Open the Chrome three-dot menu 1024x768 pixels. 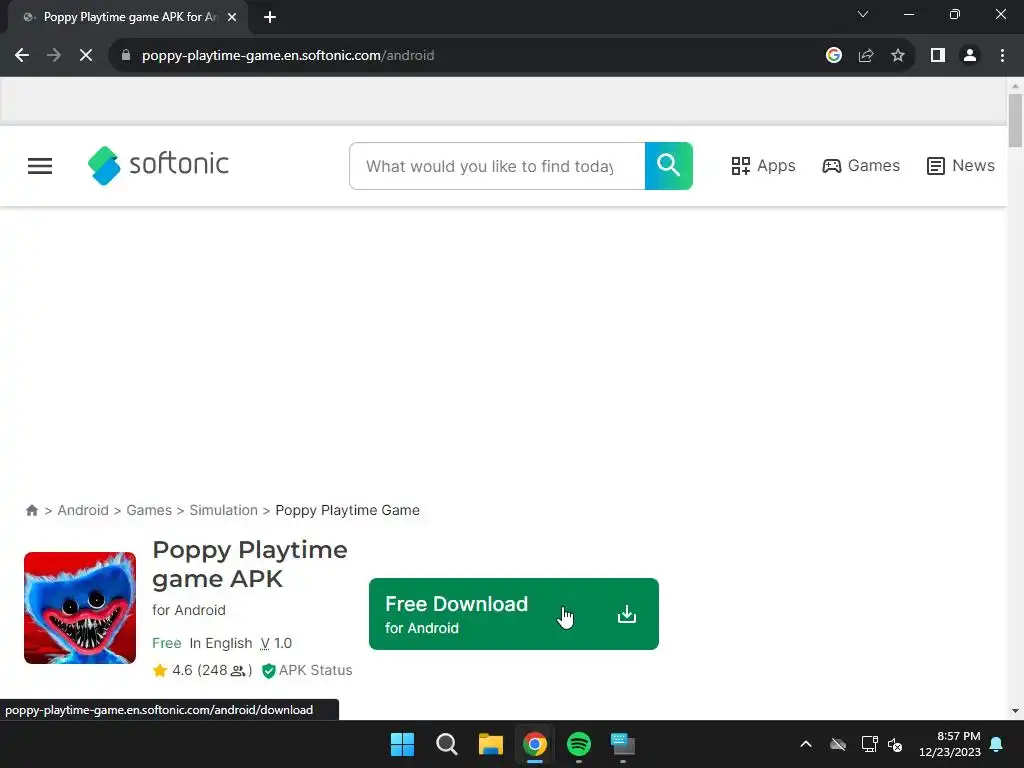coord(1002,56)
